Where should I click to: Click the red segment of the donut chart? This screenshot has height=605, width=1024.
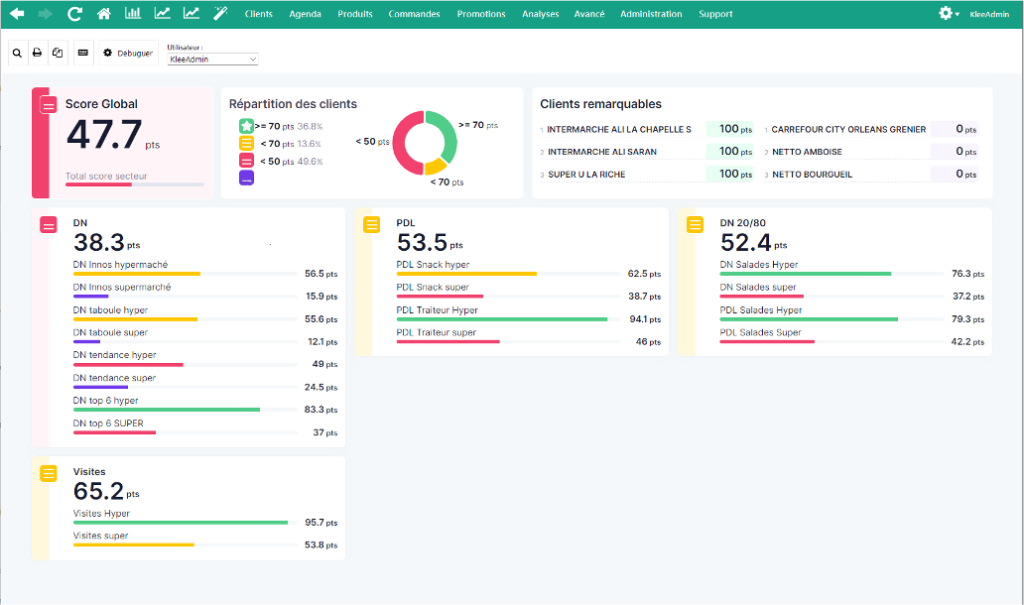[401, 142]
